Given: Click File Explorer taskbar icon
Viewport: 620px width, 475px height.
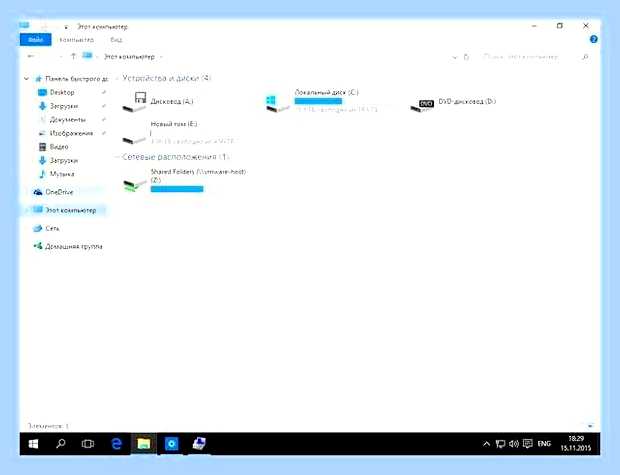Looking at the screenshot, I should pos(144,444).
